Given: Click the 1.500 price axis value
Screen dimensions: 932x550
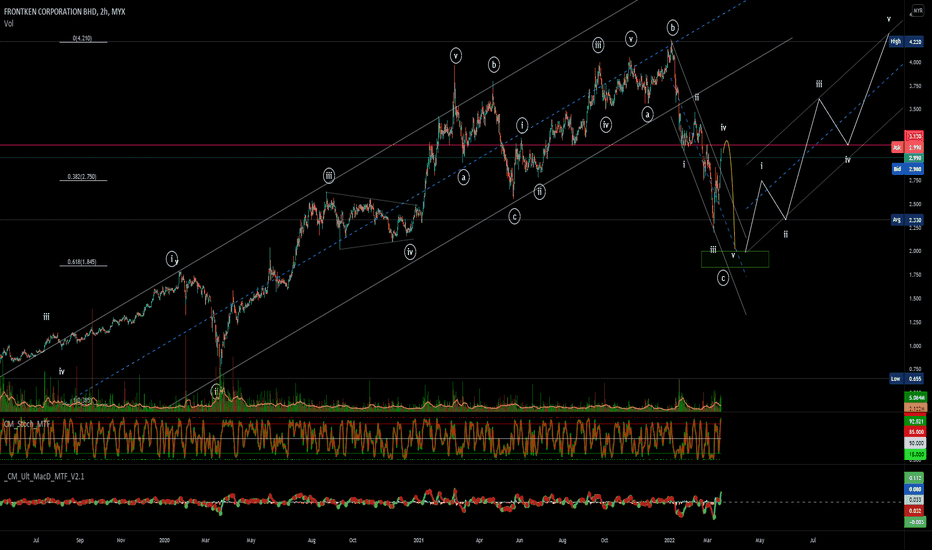Looking at the screenshot, I should point(915,298).
